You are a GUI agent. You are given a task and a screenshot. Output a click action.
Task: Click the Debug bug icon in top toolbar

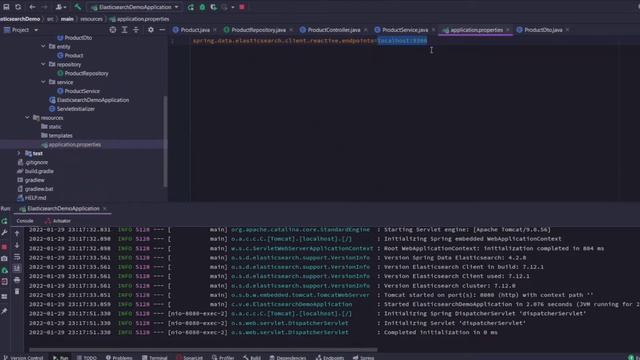(202, 7)
